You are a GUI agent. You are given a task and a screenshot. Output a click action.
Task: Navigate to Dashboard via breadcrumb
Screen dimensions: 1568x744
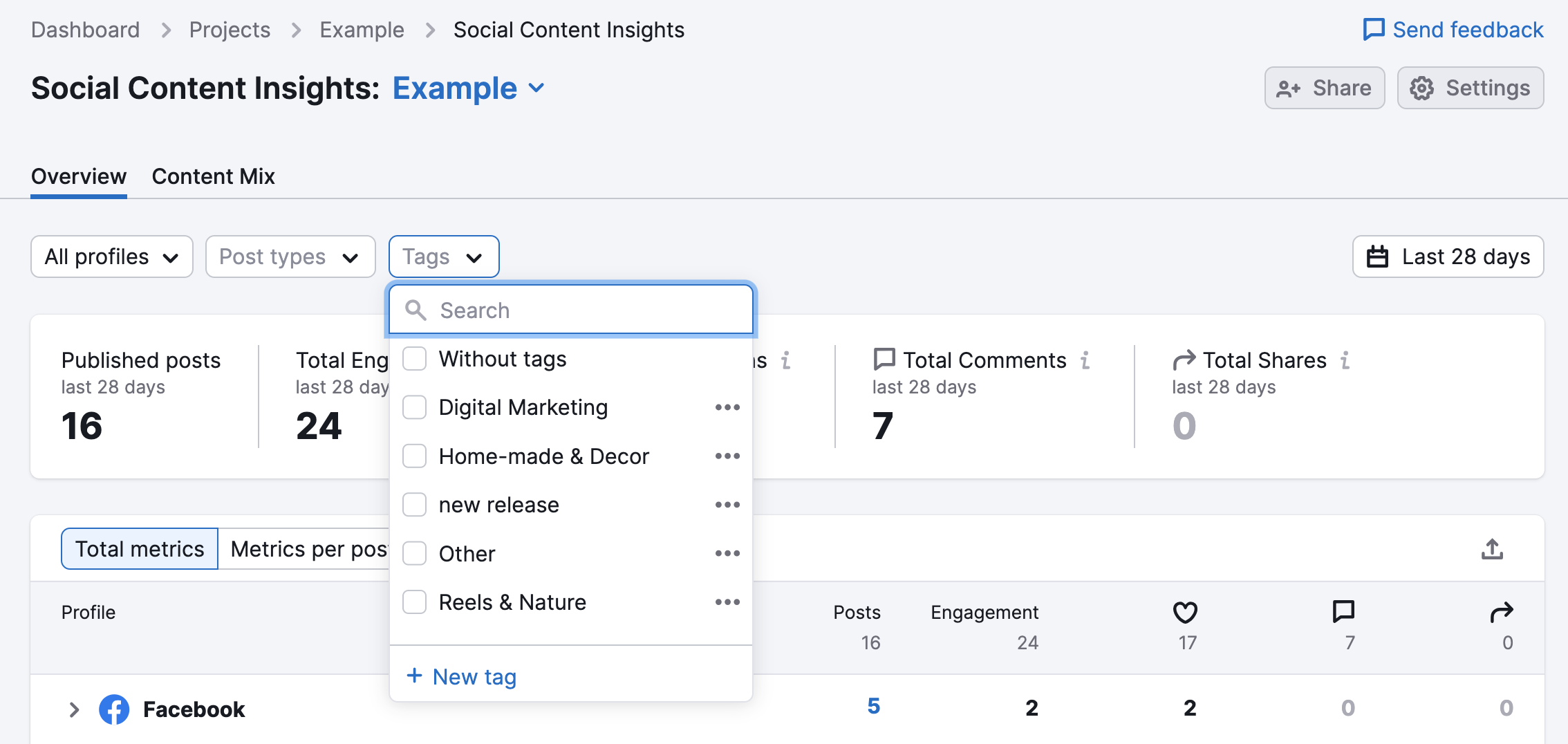[85, 29]
